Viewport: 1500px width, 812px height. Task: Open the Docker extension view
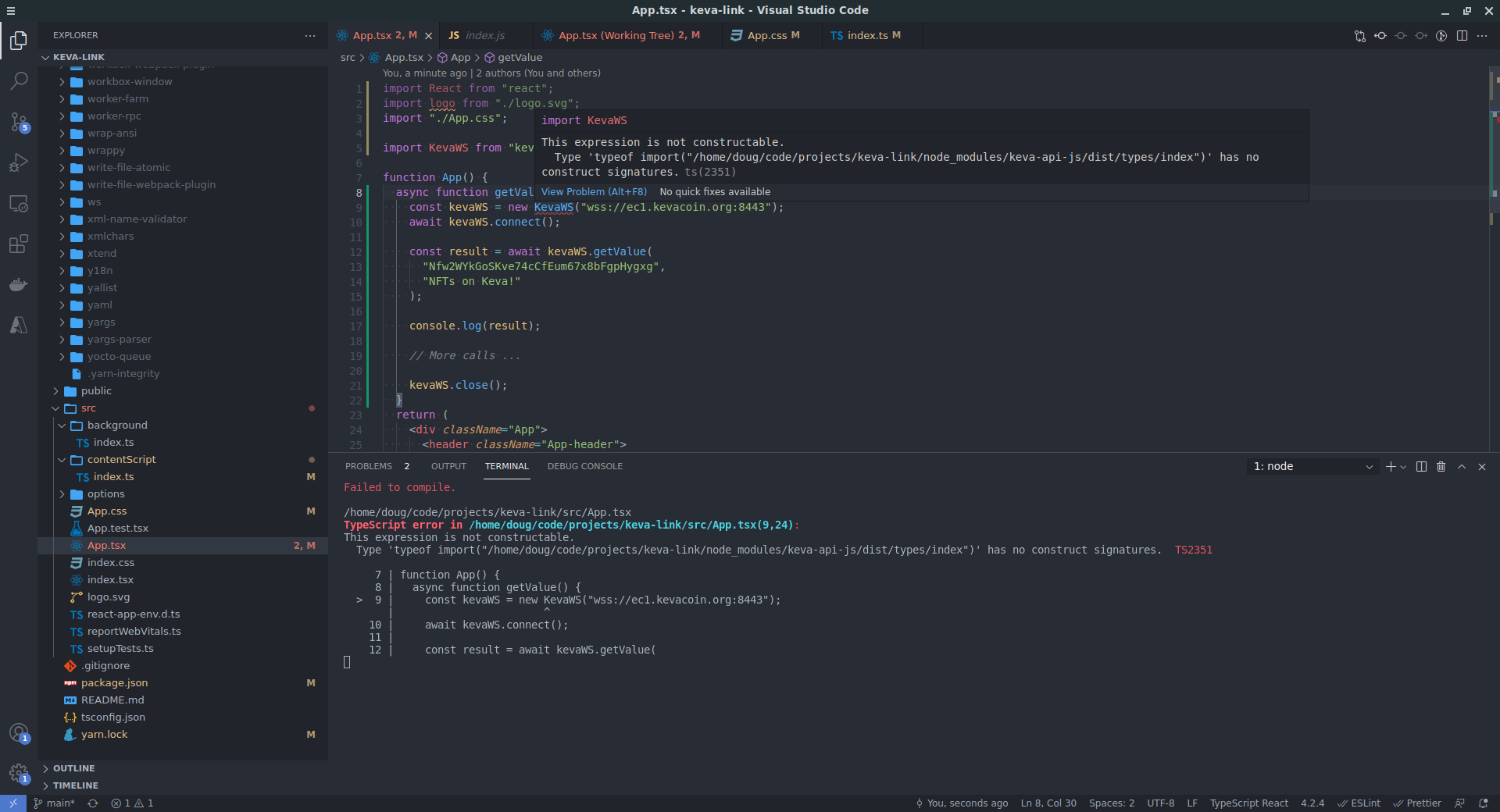pos(19,284)
